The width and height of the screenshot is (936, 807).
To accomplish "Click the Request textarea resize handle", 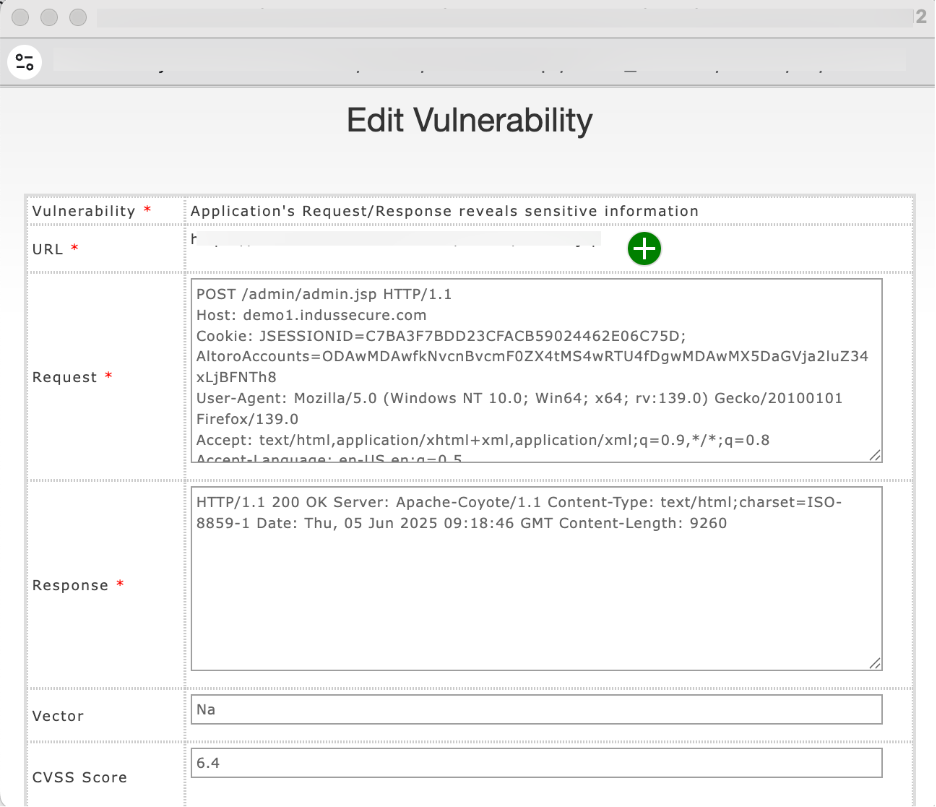I will tap(875, 455).
